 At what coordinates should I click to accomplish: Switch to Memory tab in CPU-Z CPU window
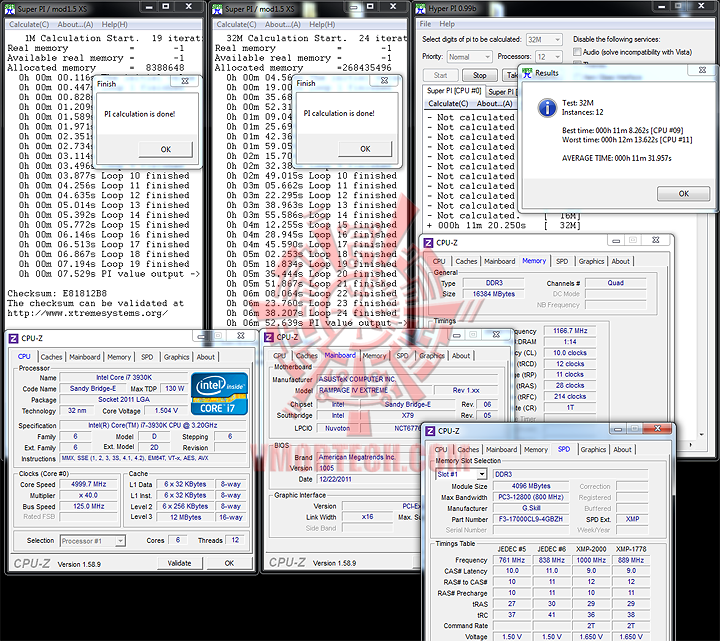(119, 357)
